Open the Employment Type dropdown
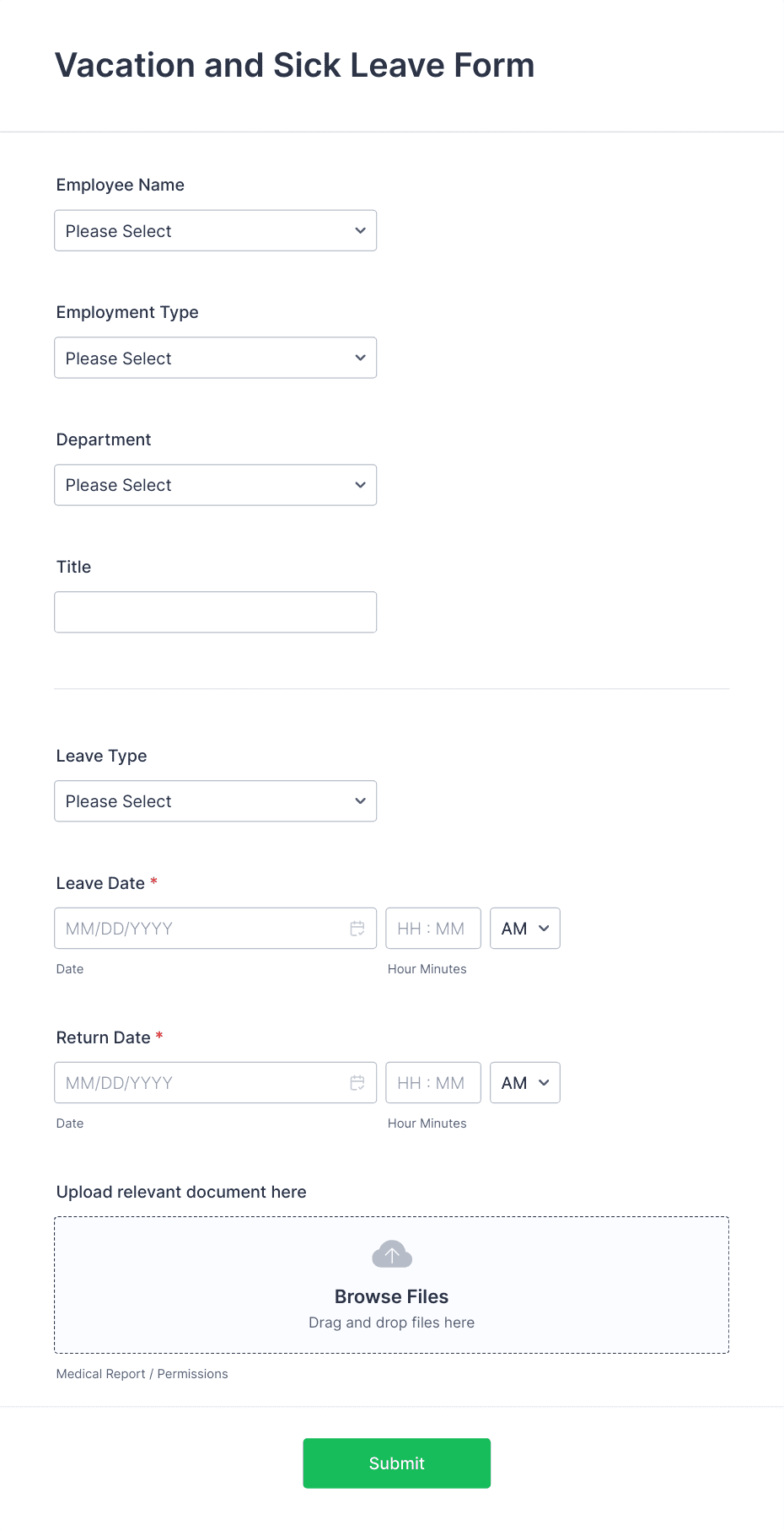784x1530 pixels. coord(215,358)
